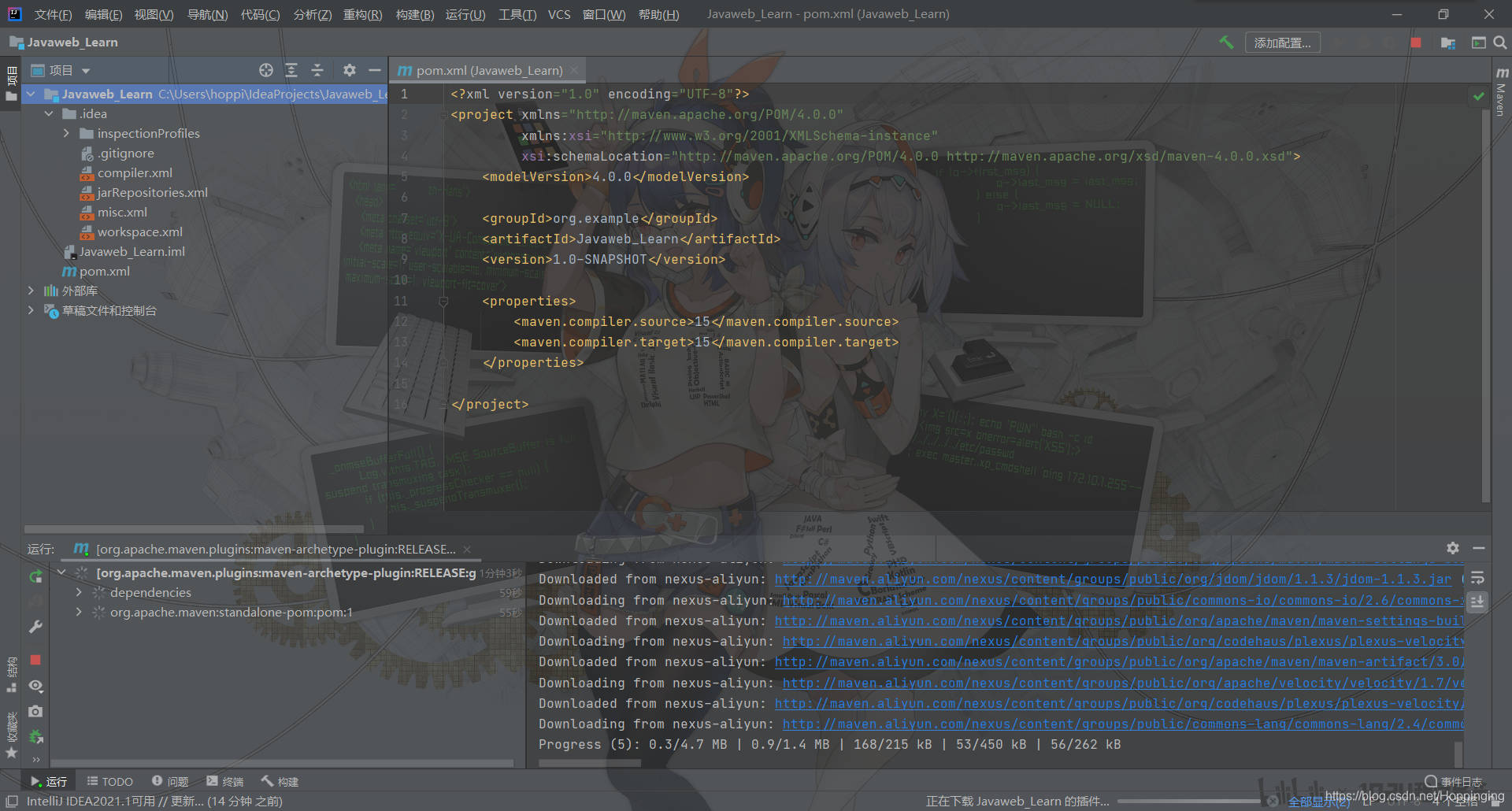Click the camera dump threads icon

pyautogui.click(x=35, y=711)
